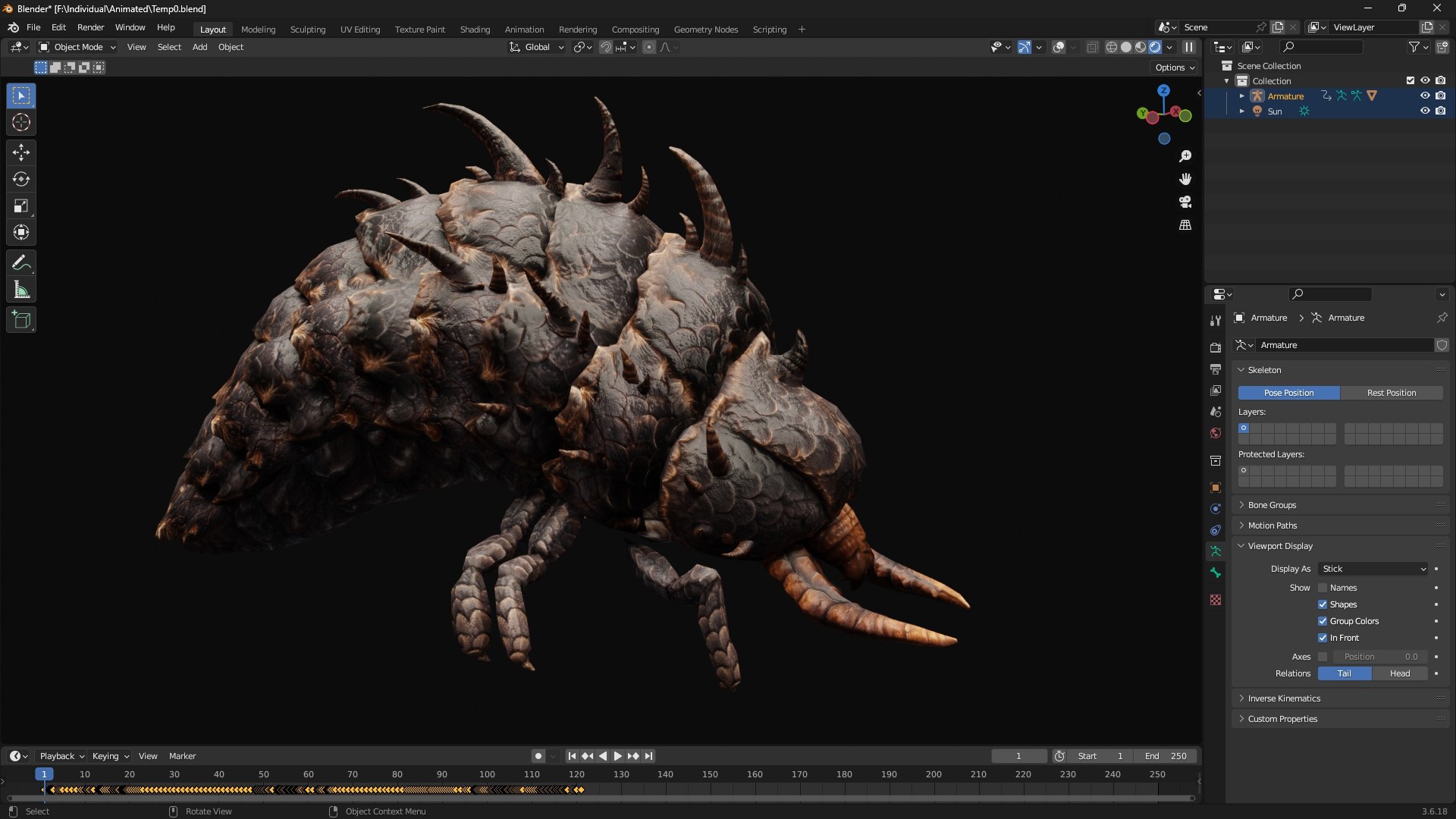Jump to the animation end frame button
Image resolution: width=1456 pixels, height=819 pixels.
(x=648, y=756)
